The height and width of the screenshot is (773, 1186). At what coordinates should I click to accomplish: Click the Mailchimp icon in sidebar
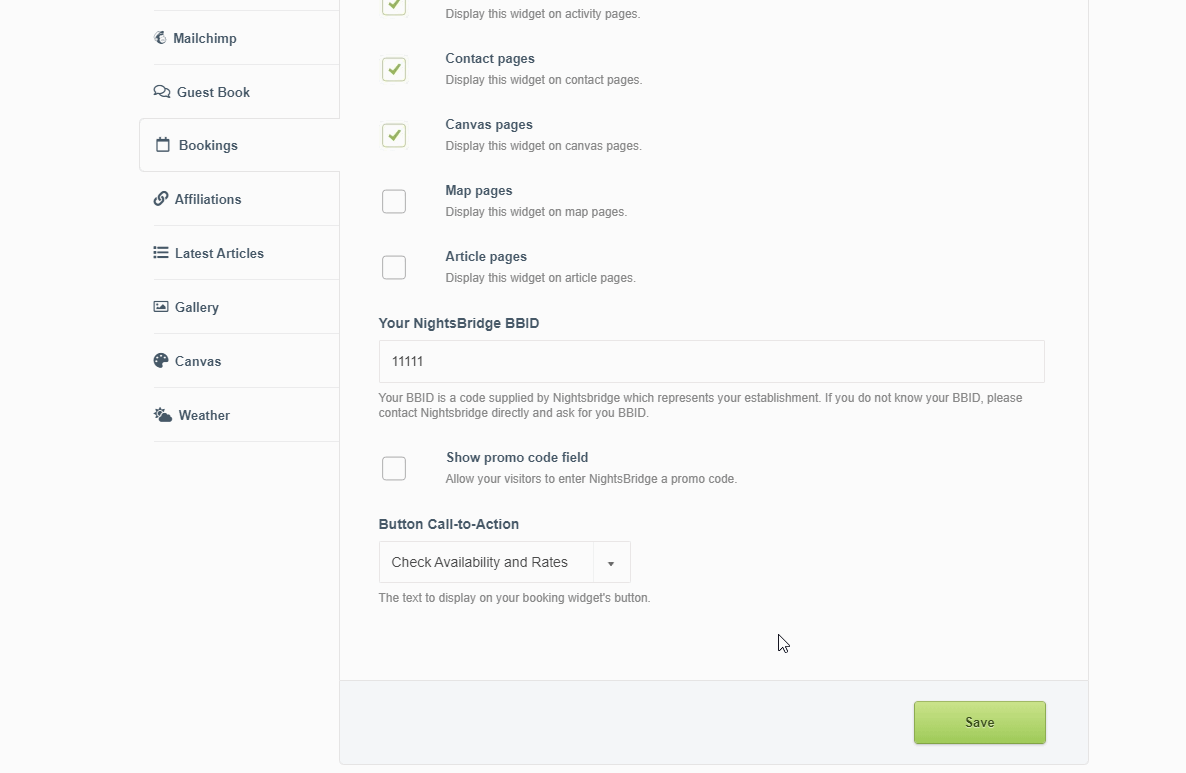160,38
